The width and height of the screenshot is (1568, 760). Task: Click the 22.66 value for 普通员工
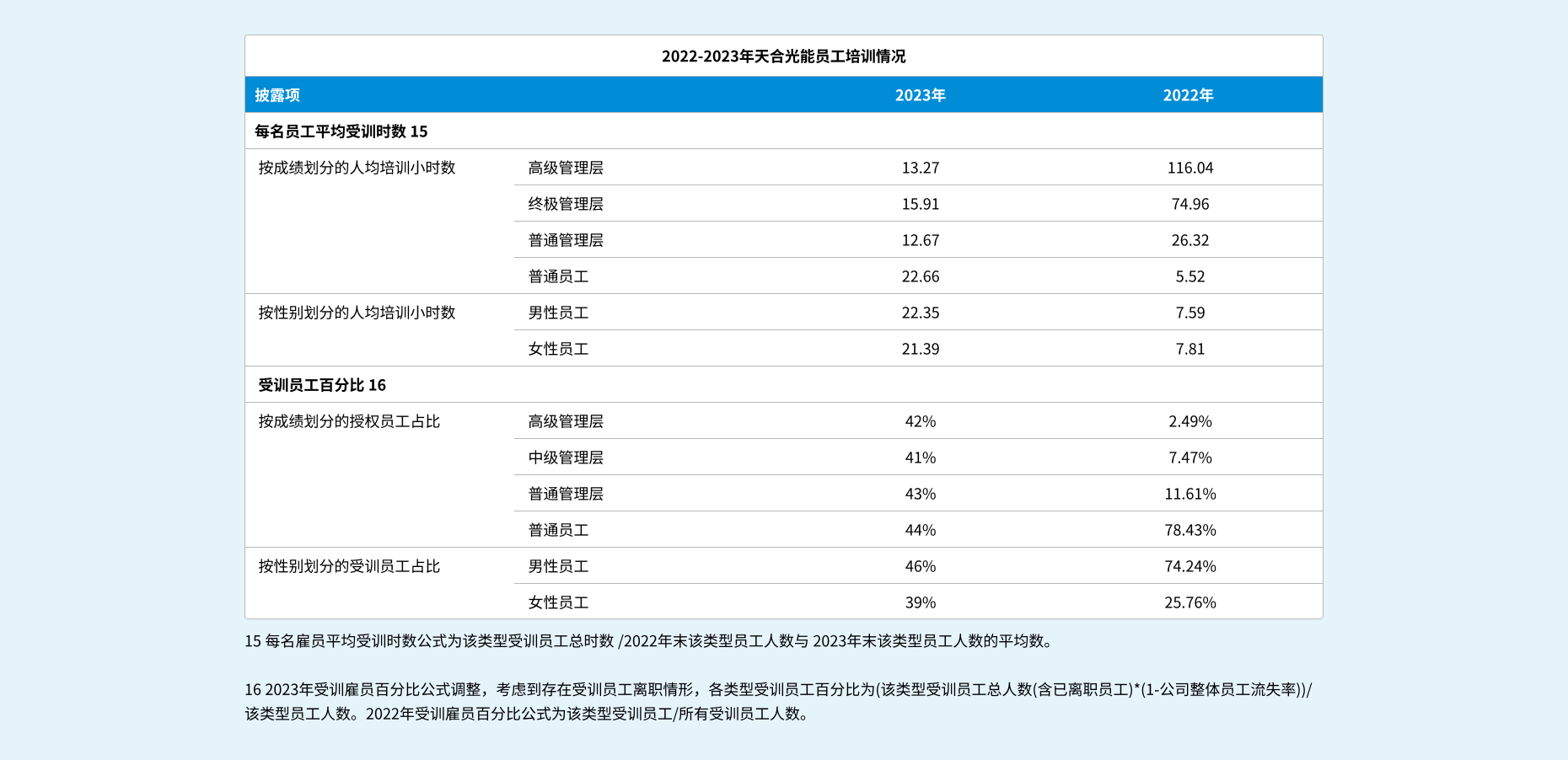[920, 276]
